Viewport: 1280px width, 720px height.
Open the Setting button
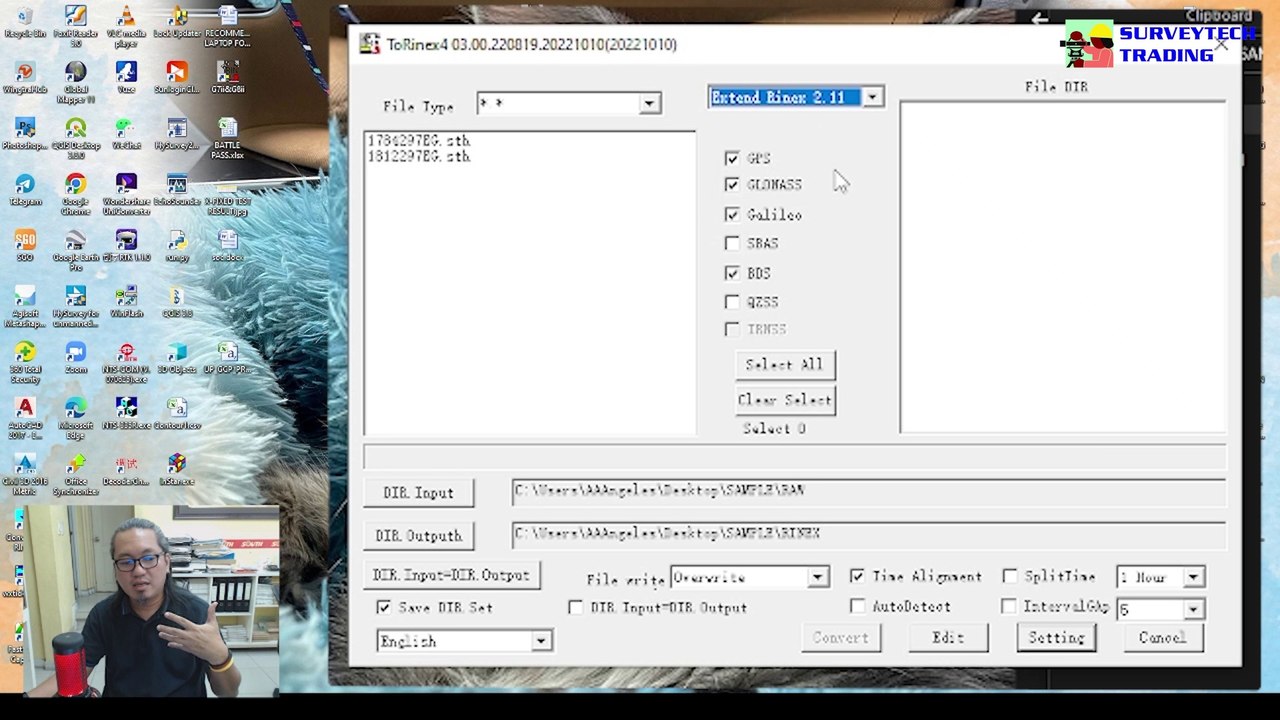(1056, 638)
